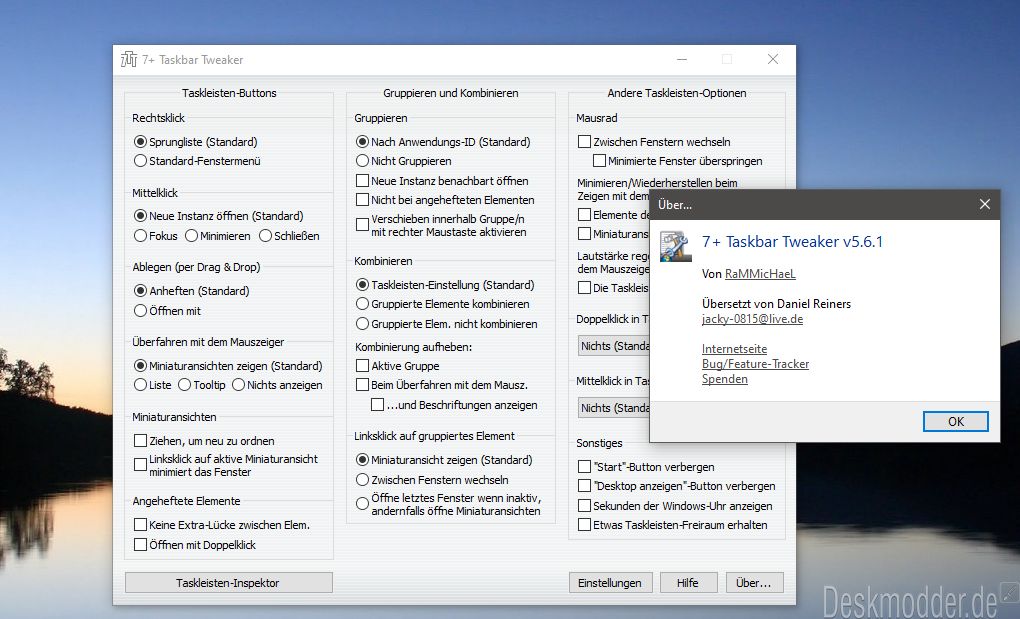Close the Über dialog with the X
1020x619 pixels.
[x=985, y=204]
